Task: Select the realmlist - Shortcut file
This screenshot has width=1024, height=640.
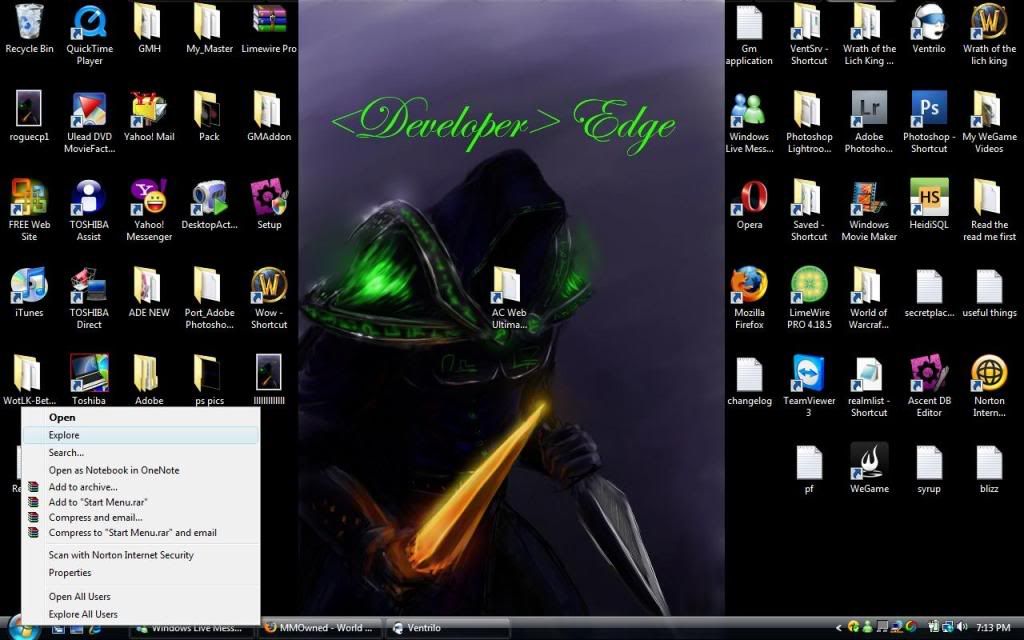Action: (869, 374)
